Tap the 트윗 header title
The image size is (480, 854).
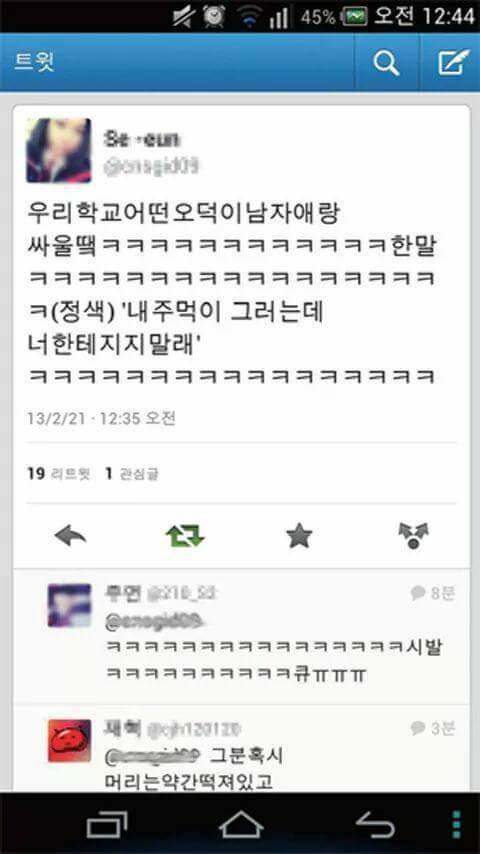point(34,63)
